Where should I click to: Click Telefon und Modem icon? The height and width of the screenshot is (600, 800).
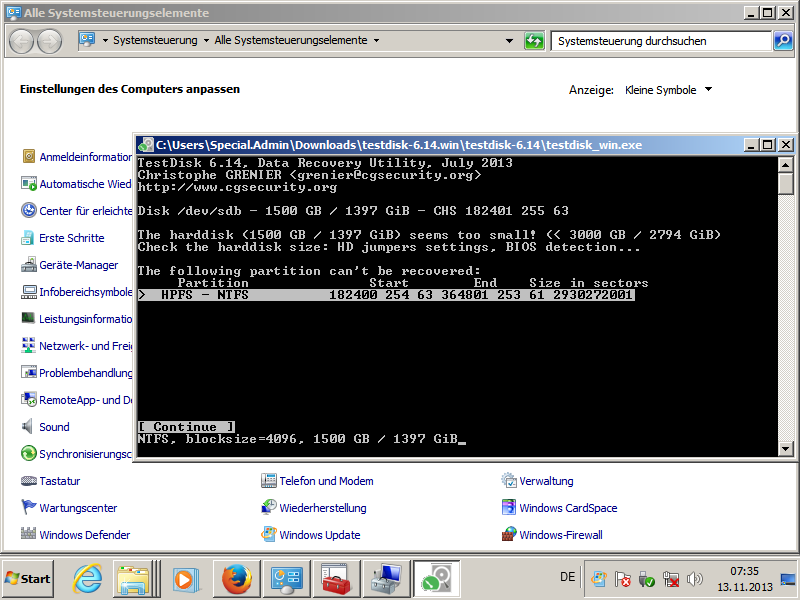pyautogui.click(x=268, y=480)
